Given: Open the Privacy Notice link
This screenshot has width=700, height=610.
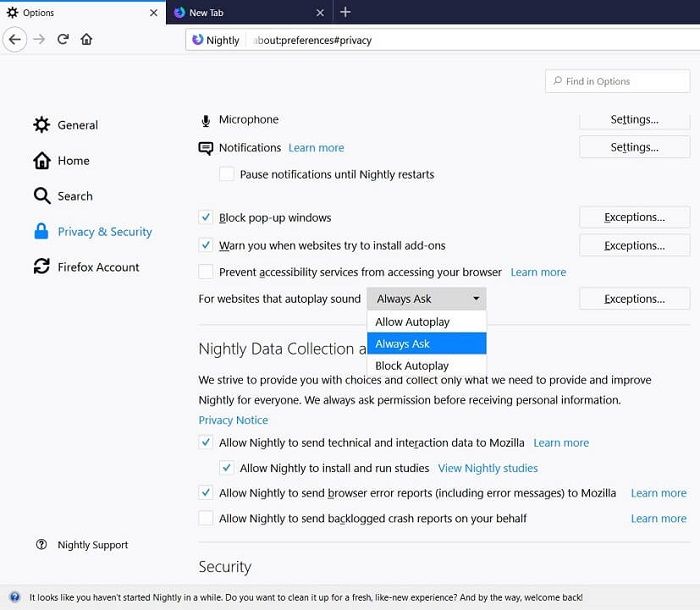Looking at the screenshot, I should coord(233,420).
